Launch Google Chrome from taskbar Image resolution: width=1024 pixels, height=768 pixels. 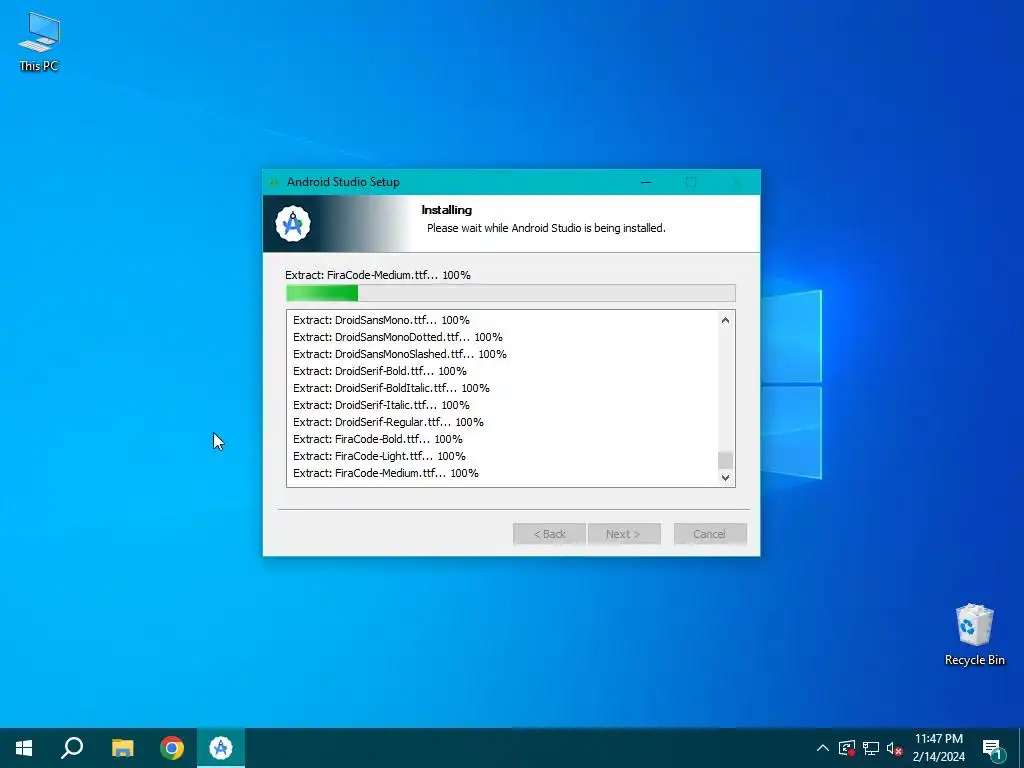point(172,748)
